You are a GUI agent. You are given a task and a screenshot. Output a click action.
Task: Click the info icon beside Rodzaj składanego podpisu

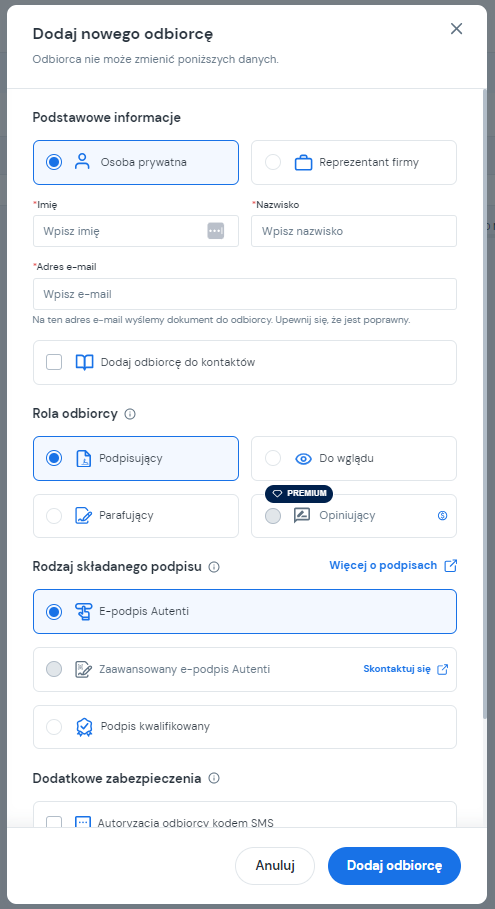click(214, 567)
